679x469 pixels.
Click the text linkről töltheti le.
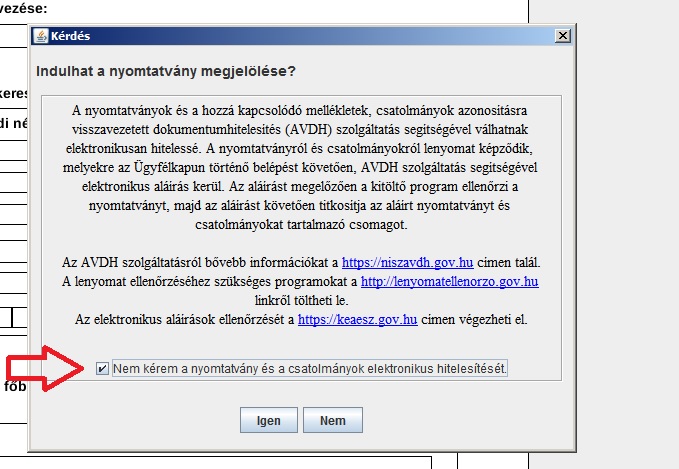coord(301,300)
